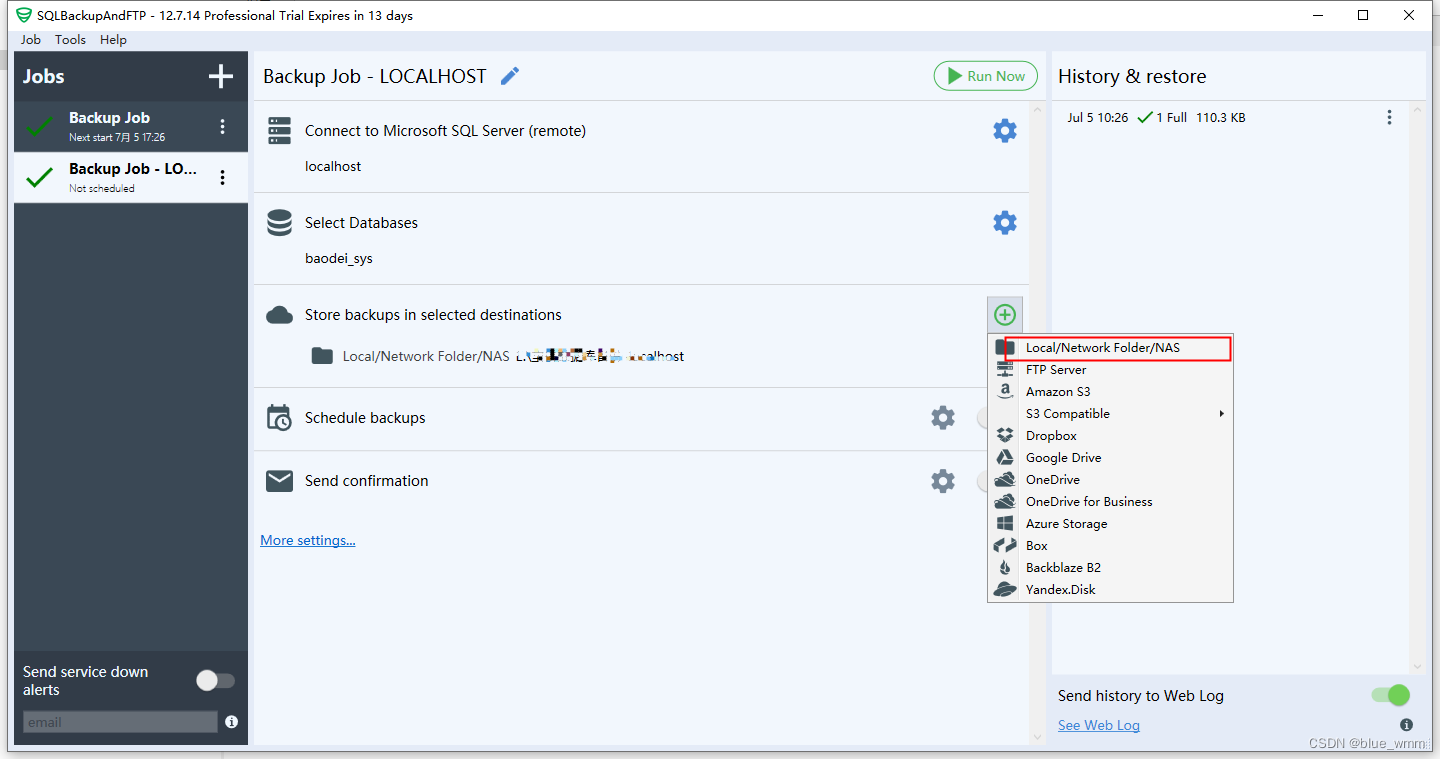
Task: Open options menu for Backup Job - LOCALHOST
Action: [x=222, y=178]
